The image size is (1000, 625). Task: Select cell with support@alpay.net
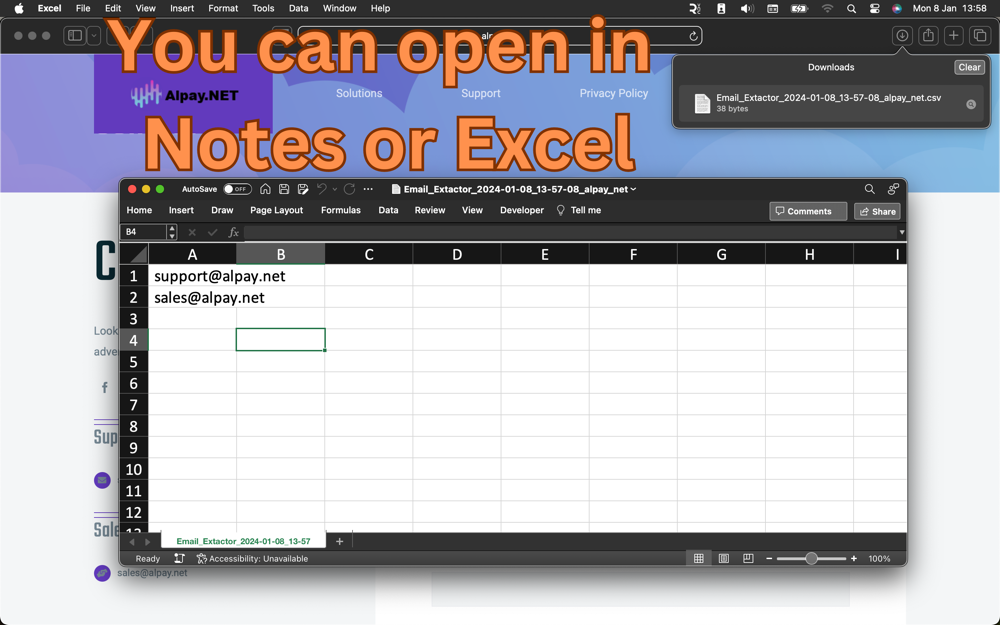pos(192,276)
